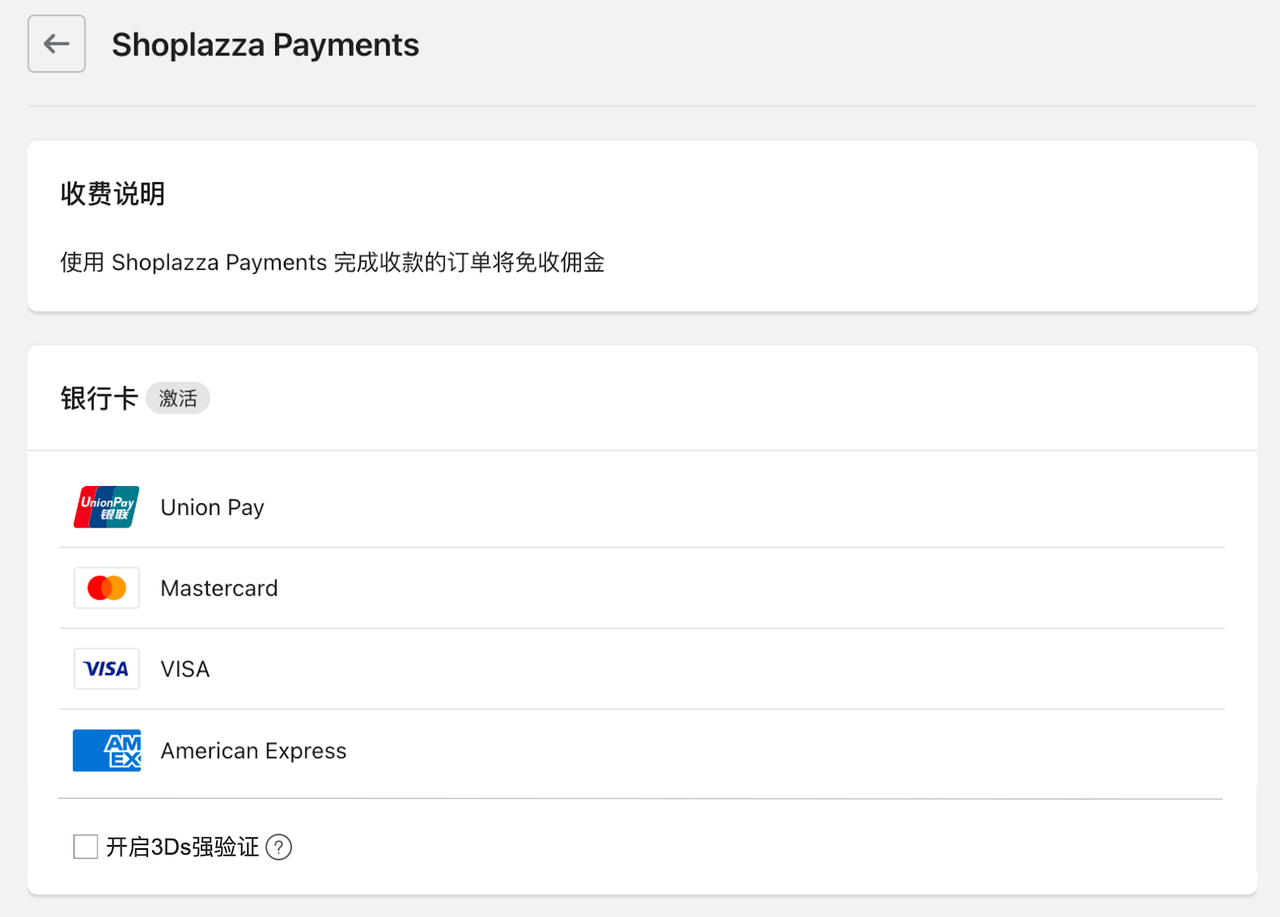Viewport: 1280px width, 917px height.
Task: Click the 收费说明 section heading
Action: [112, 194]
